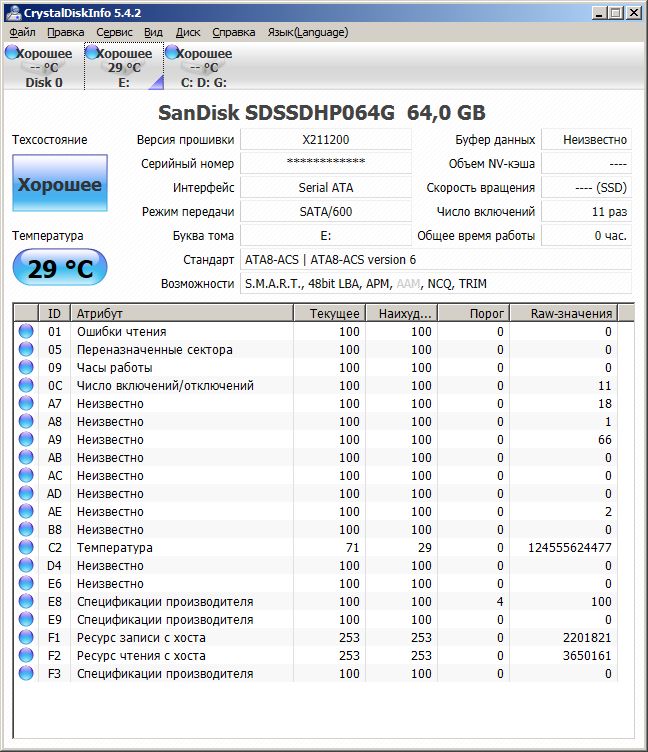The height and width of the screenshot is (752, 648).
Task: Click status icon for attribute A8 row
Action: [26, 421]
